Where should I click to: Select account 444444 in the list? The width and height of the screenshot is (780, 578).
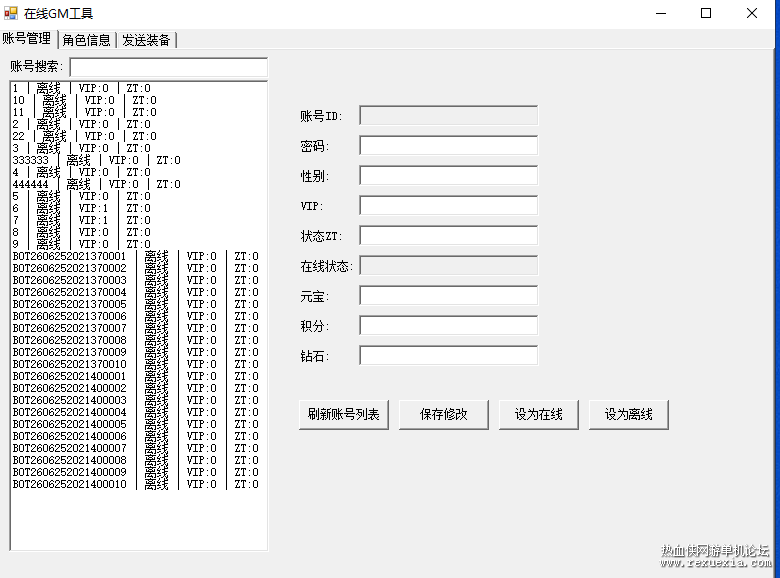point(138,184)
